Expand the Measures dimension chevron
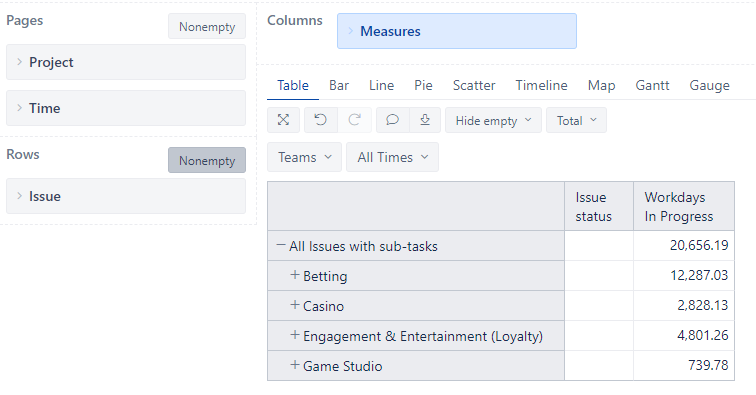756x395 pixels. coord(351,31)
